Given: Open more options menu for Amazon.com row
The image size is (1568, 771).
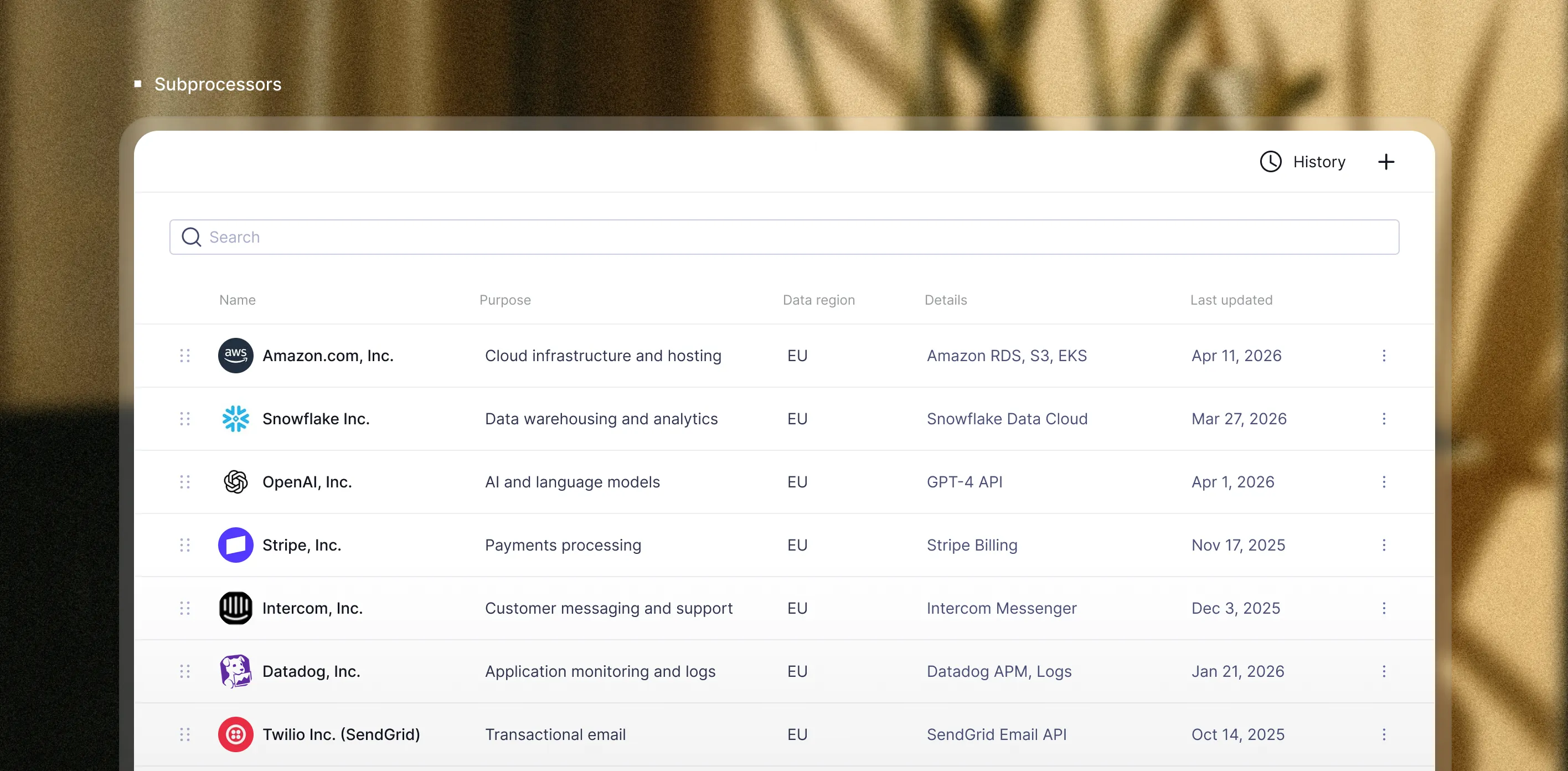Looking at the screenshot, I should 1384,355.
